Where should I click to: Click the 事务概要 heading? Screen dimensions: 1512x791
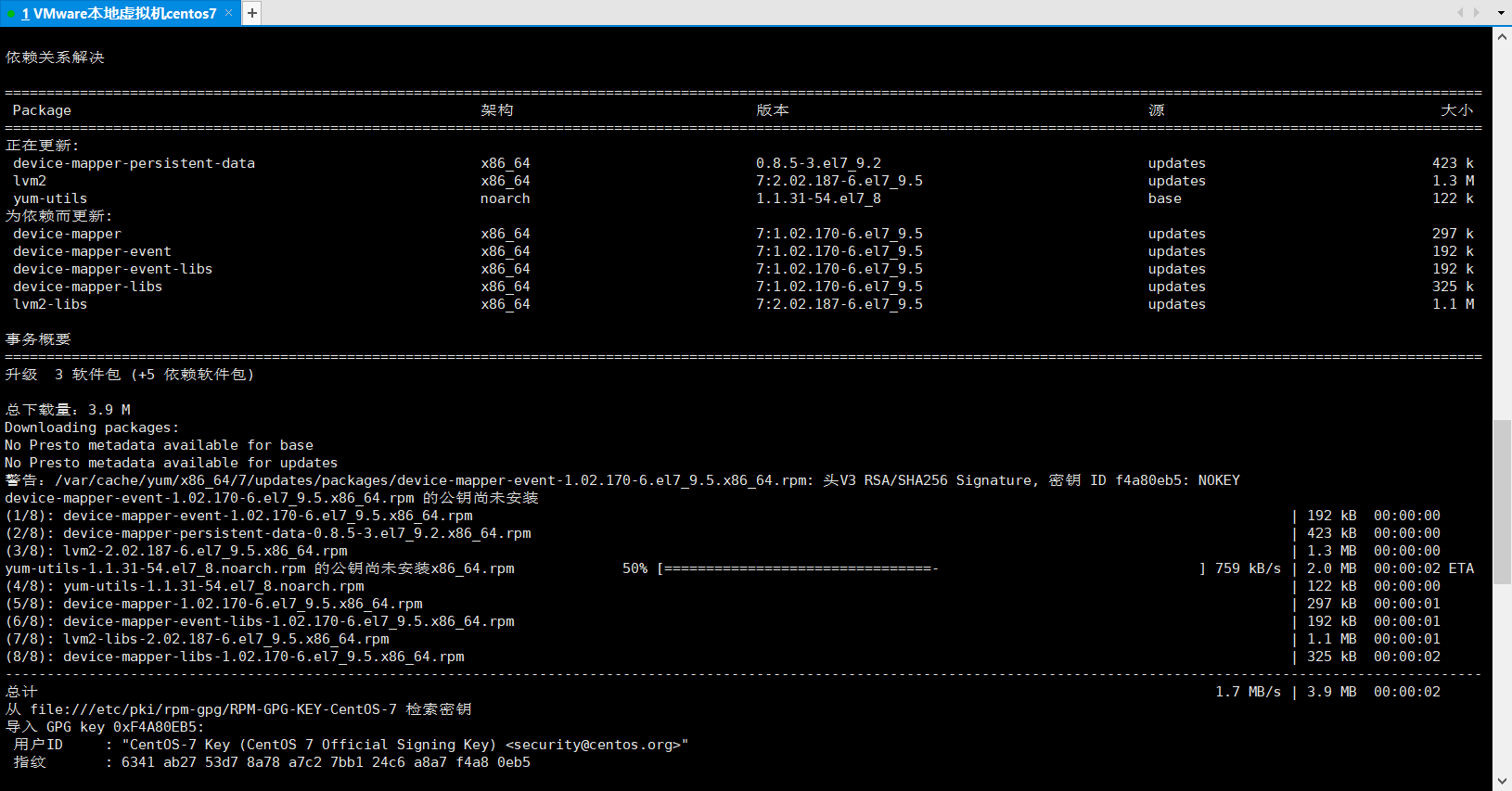pyautogui.click(x=38, y=339)
